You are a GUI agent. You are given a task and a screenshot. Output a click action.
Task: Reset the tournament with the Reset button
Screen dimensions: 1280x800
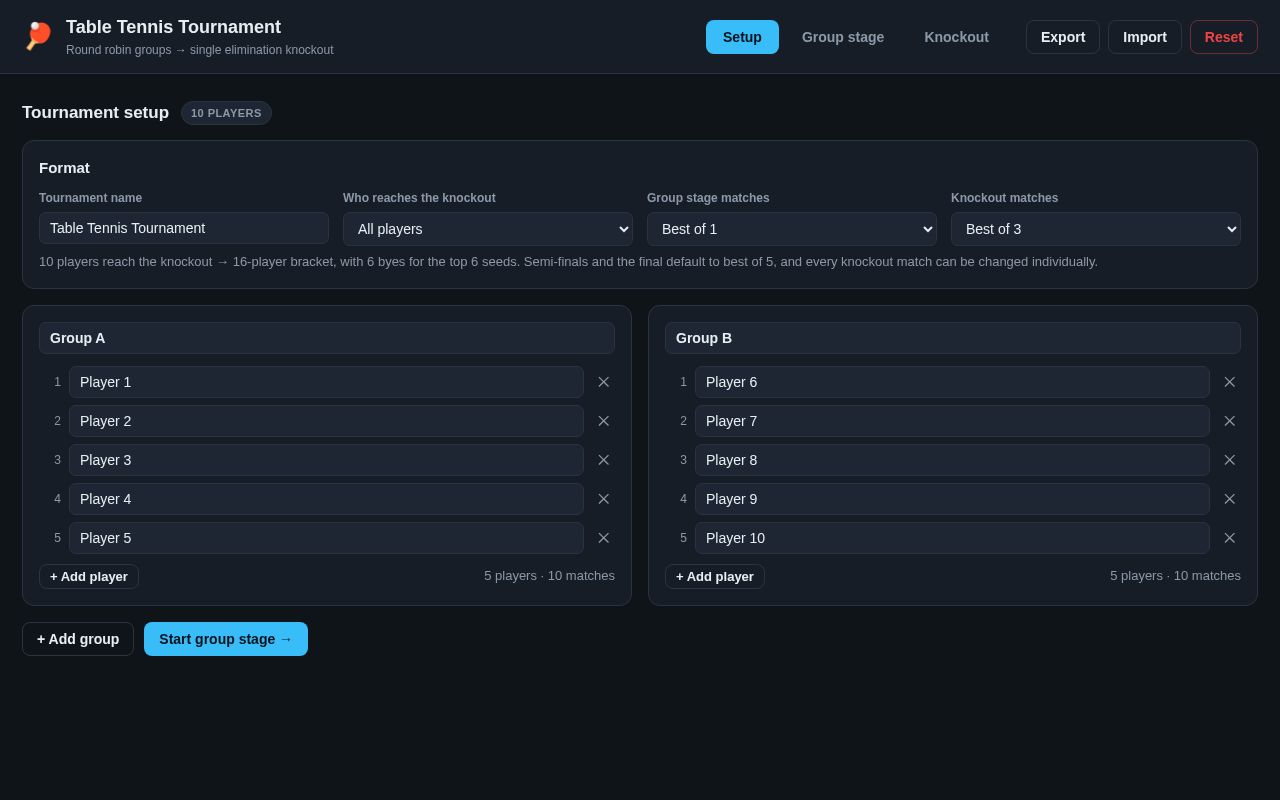click(1224, 37)
